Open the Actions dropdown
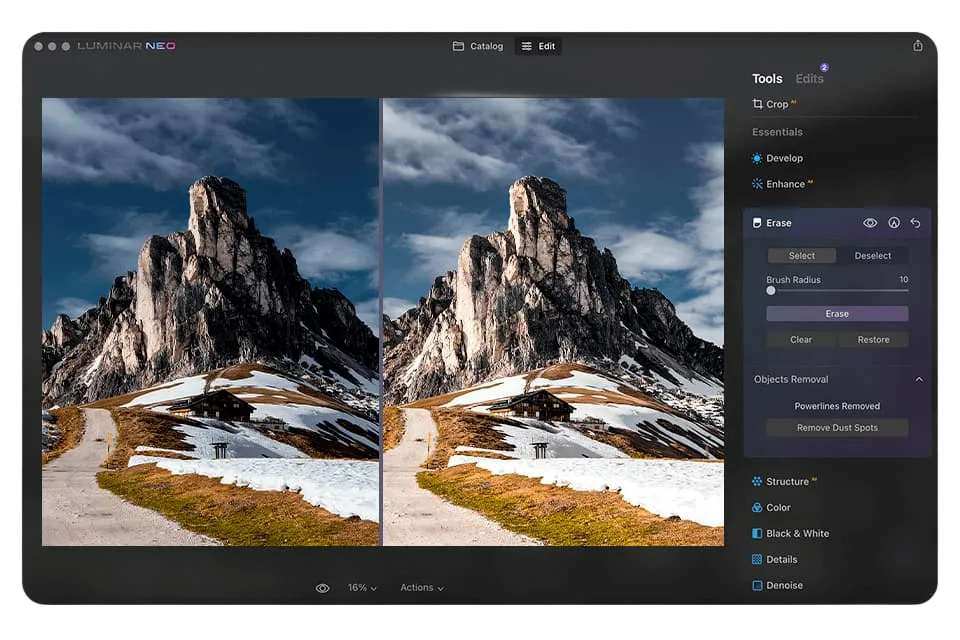Image resolution: width=960 pixels, height=640 pixels. (421, 587)
